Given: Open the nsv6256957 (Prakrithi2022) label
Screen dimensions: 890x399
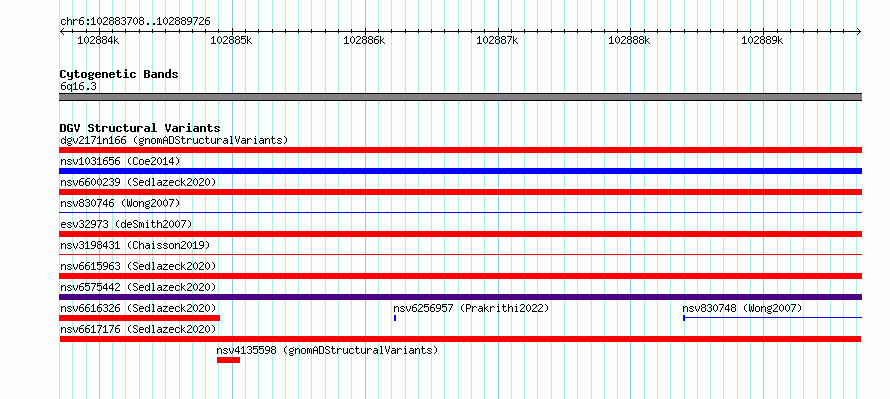Looking at the screenshot, I should (471, 308).
